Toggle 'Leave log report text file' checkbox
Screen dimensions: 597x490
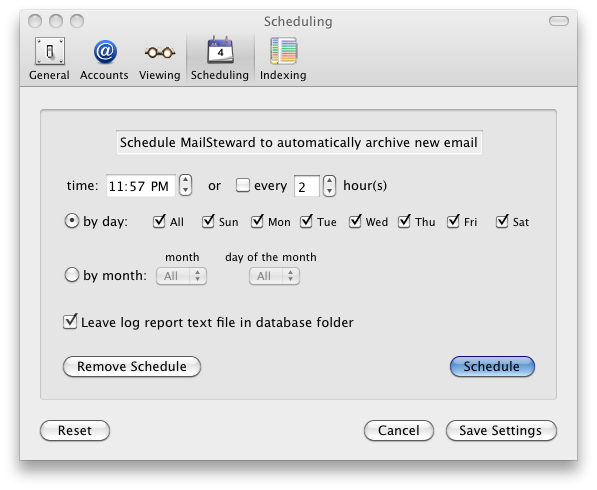70,322
